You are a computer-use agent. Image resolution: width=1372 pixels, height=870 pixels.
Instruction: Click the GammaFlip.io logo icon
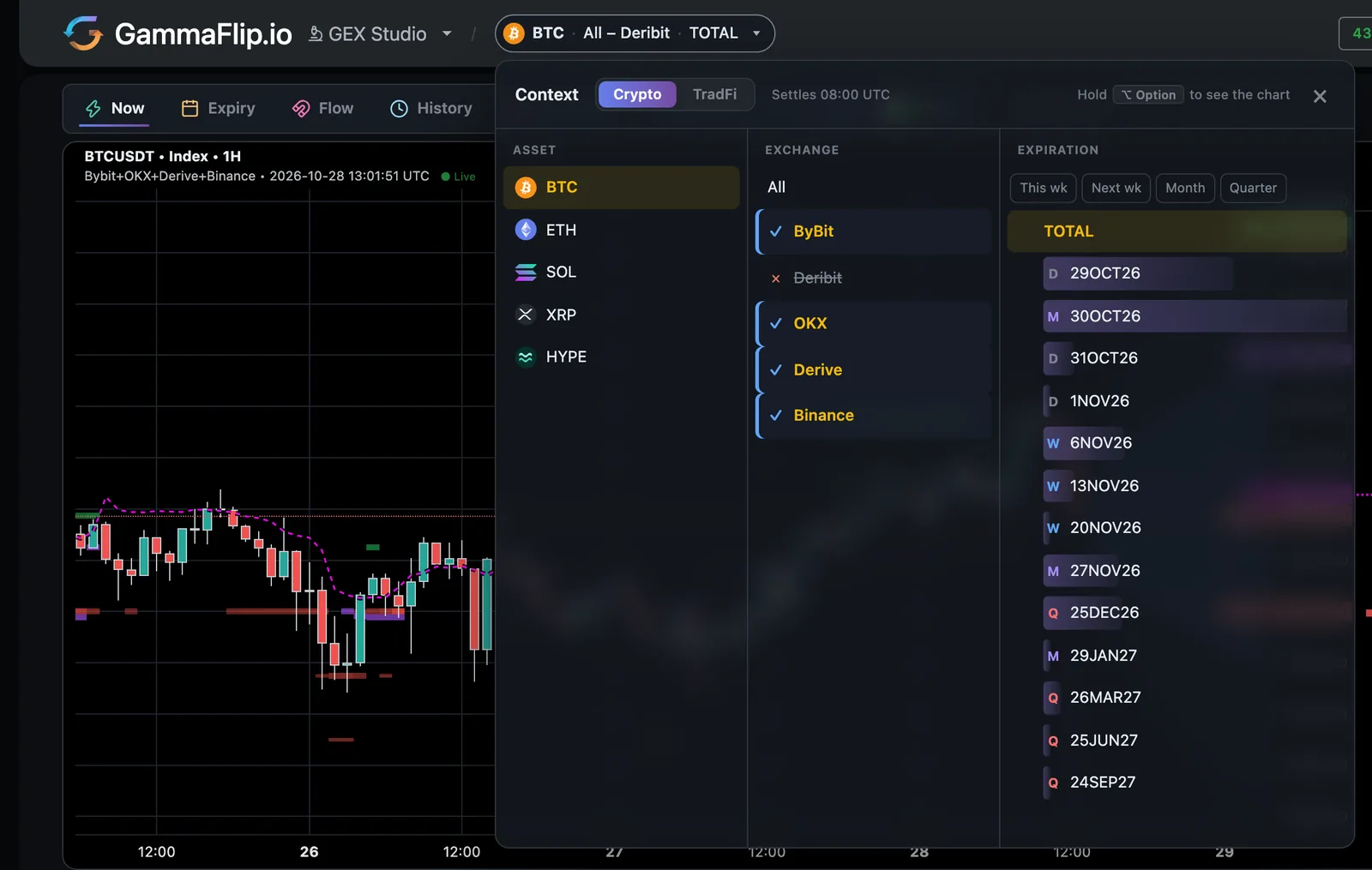point(83,33)
